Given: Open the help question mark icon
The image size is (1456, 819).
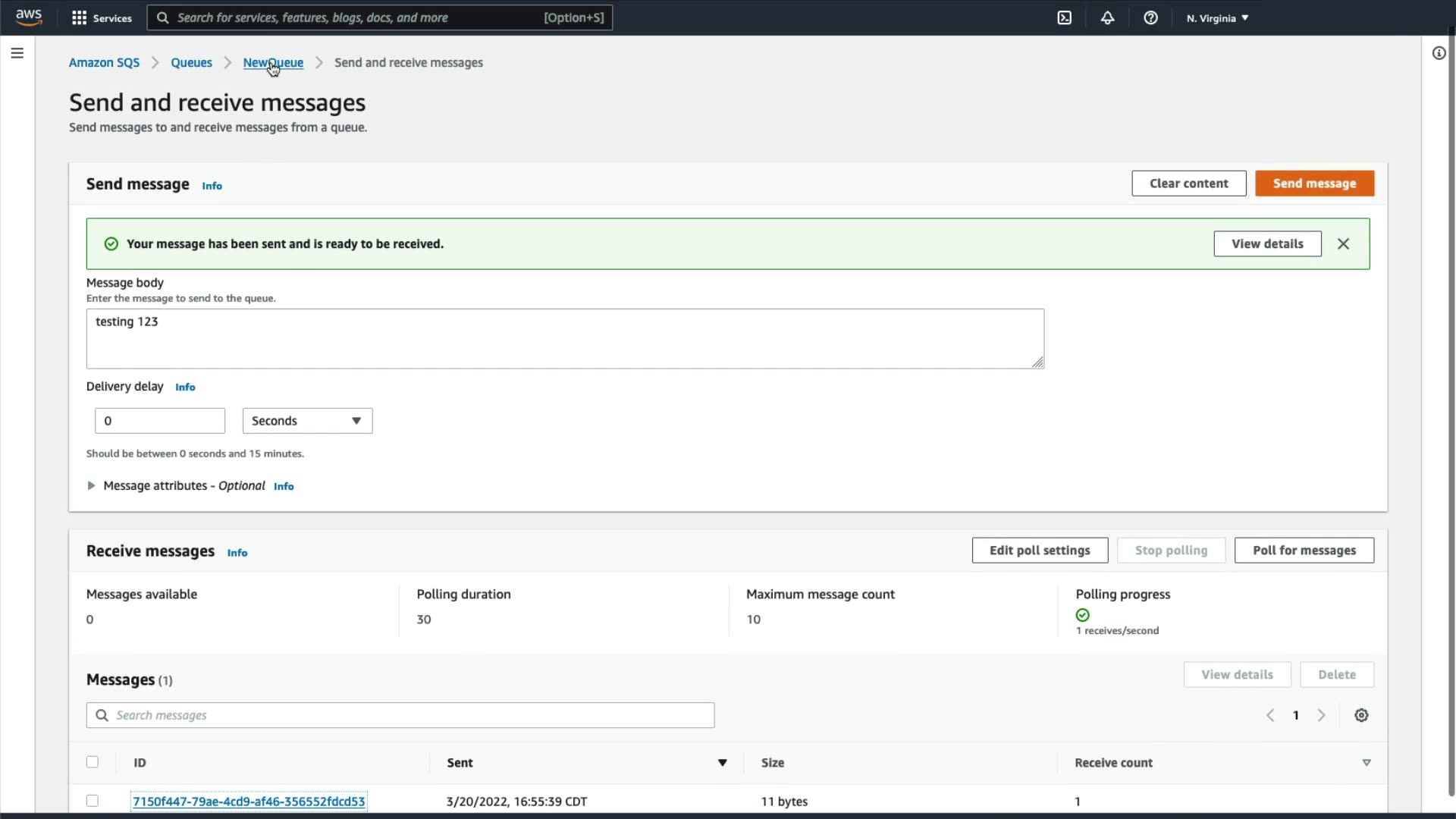Looking at the screenshot, I should coord(1150,18).
